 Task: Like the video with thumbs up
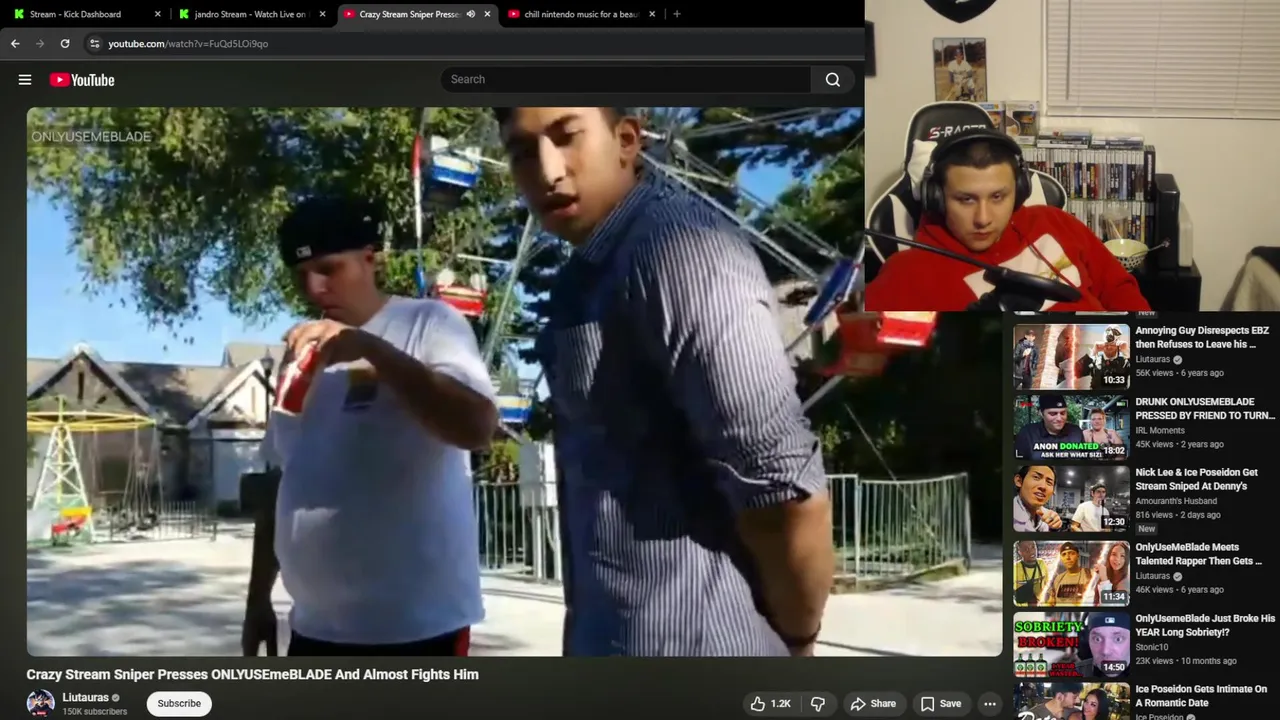point(770,704)
